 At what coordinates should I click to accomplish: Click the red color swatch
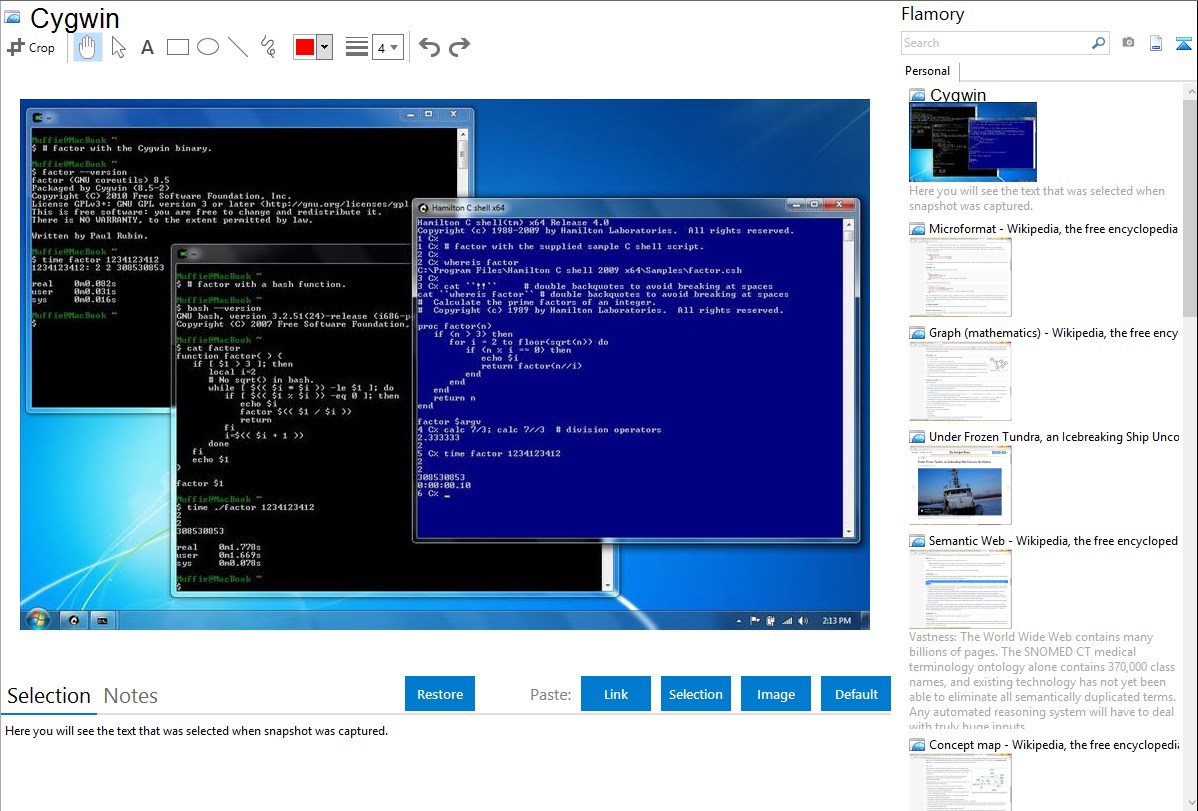coord(305,47)
